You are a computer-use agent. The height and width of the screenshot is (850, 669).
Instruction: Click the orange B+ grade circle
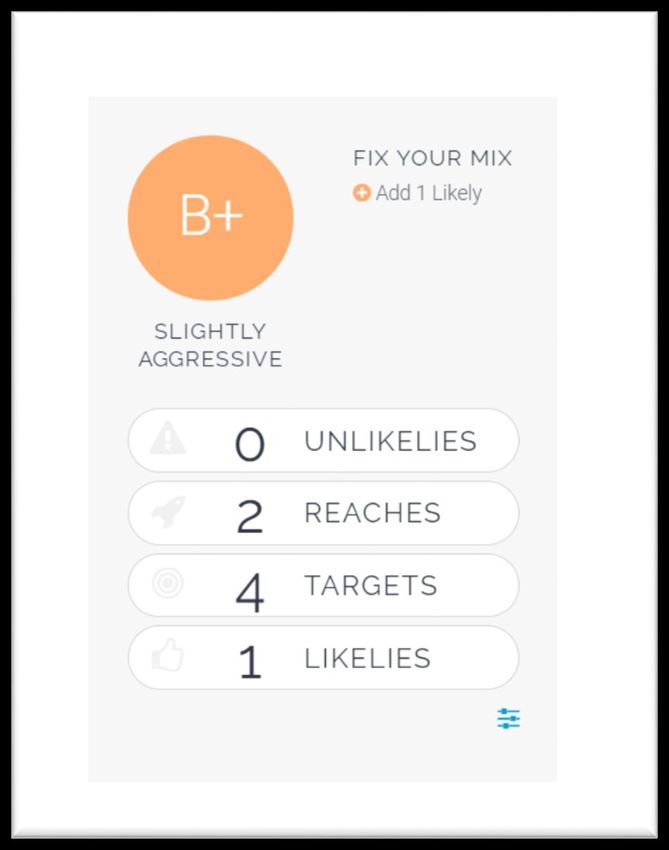tap(210, 218)
